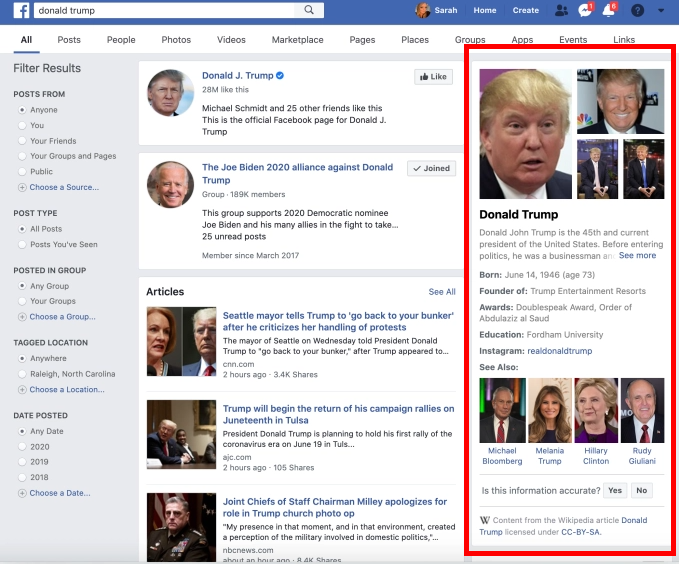This screenshot has width=679, height=565.
Task: Open the CC-BY-SA license link
Action: point(581,532)
